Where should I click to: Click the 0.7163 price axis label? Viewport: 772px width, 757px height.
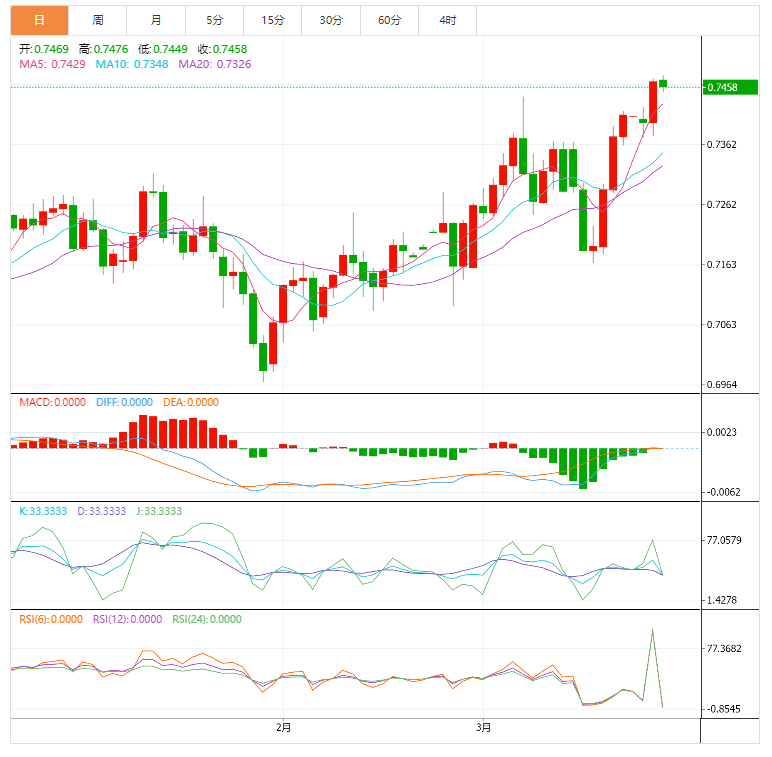[722, 264]
